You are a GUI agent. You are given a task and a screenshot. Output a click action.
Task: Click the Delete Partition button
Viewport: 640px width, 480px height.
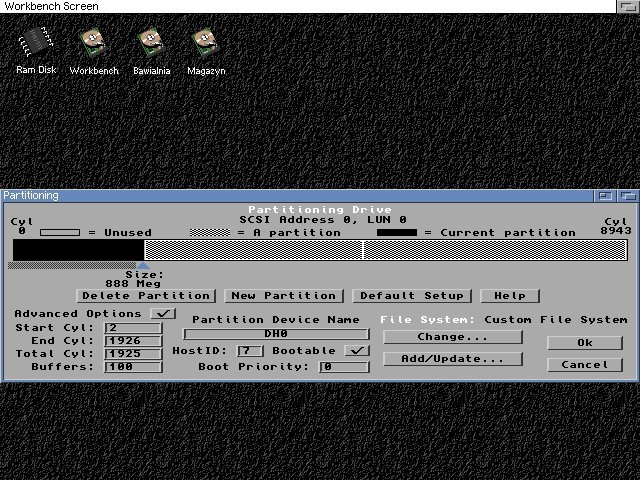(x=146, y=296)
